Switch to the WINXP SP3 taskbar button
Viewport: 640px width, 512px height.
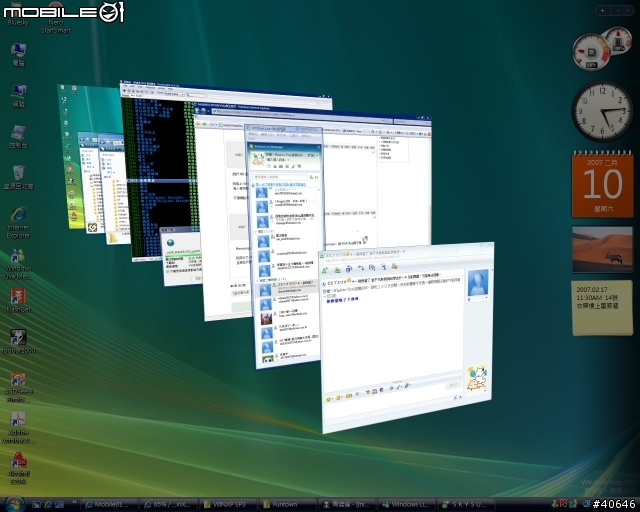[228, 505]
